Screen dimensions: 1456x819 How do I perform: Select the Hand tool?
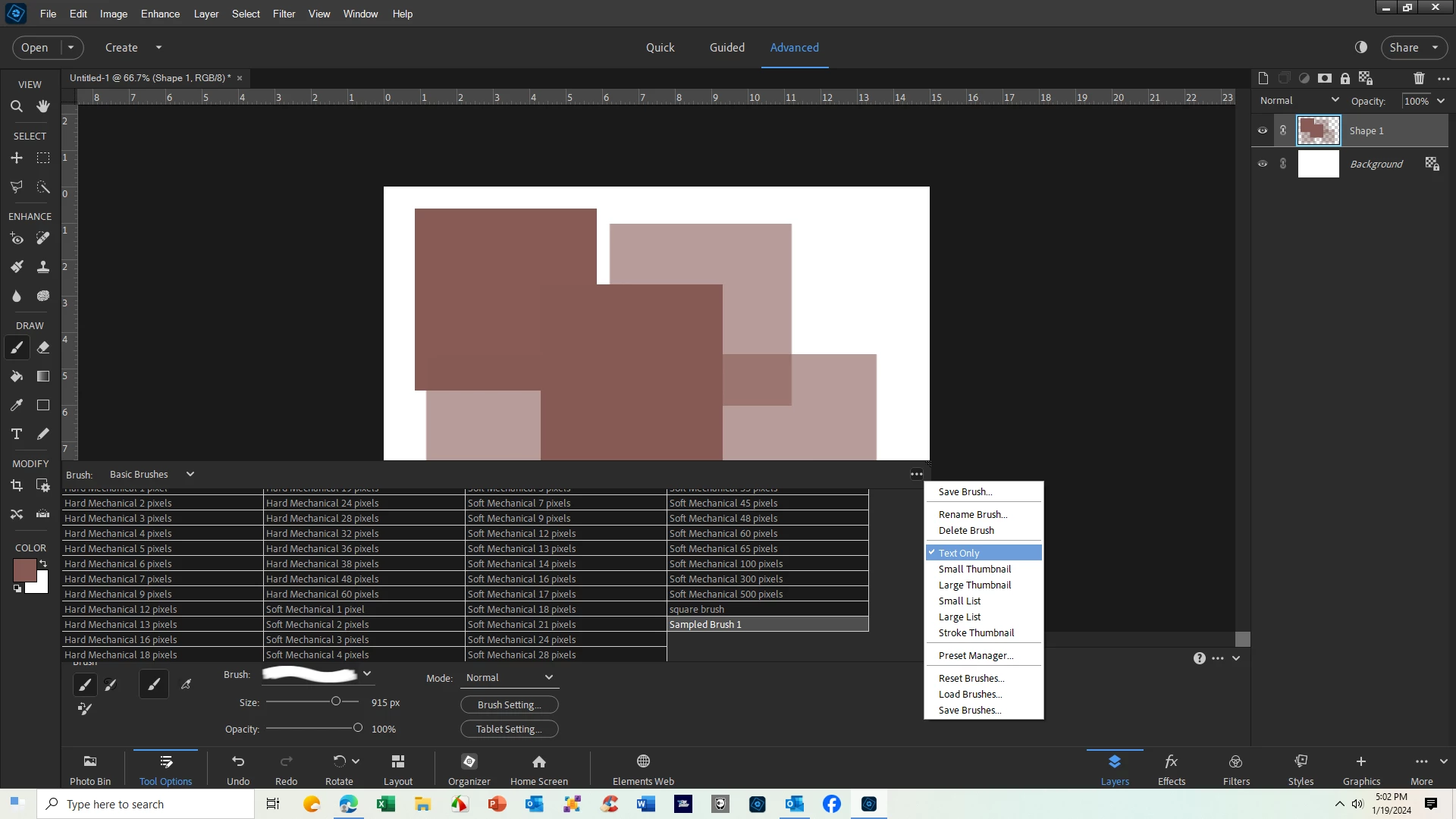pyautogui.click(x=43, y=107)
